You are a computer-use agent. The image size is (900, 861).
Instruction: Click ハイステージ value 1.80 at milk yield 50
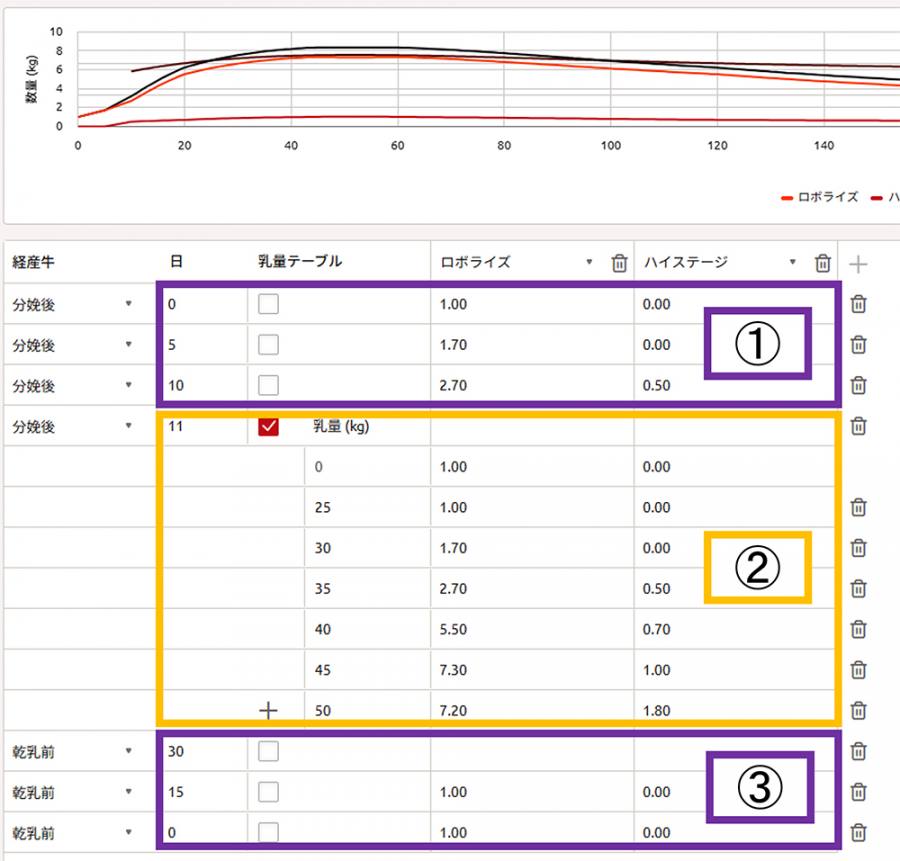(x=657, y=710)
